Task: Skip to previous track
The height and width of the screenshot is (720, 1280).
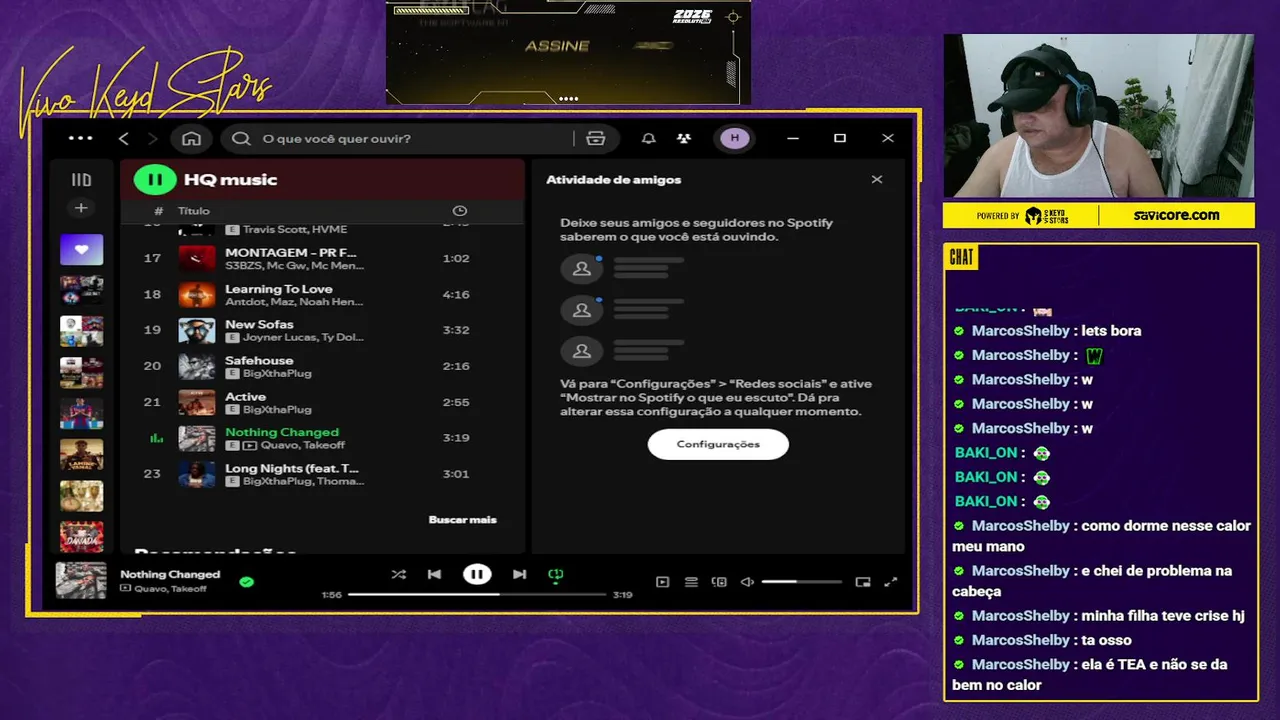Action: point(434,574)
